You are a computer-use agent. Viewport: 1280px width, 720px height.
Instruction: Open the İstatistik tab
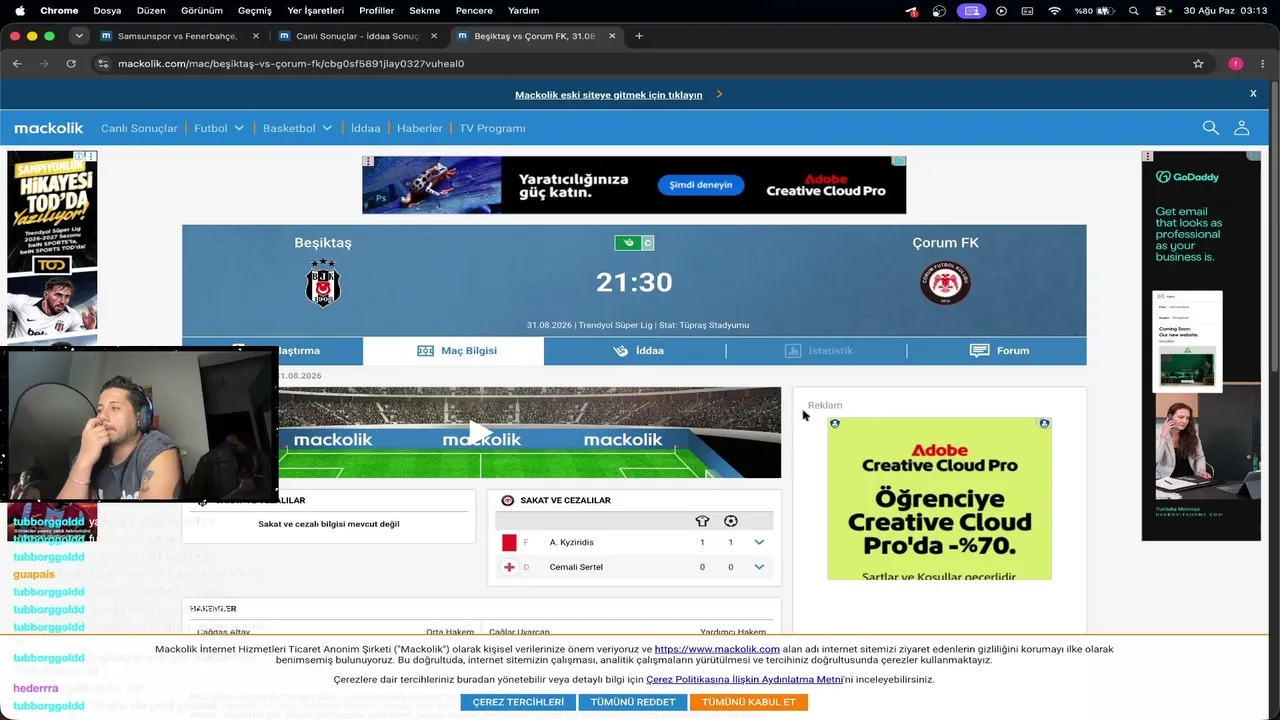pos(817,351)
